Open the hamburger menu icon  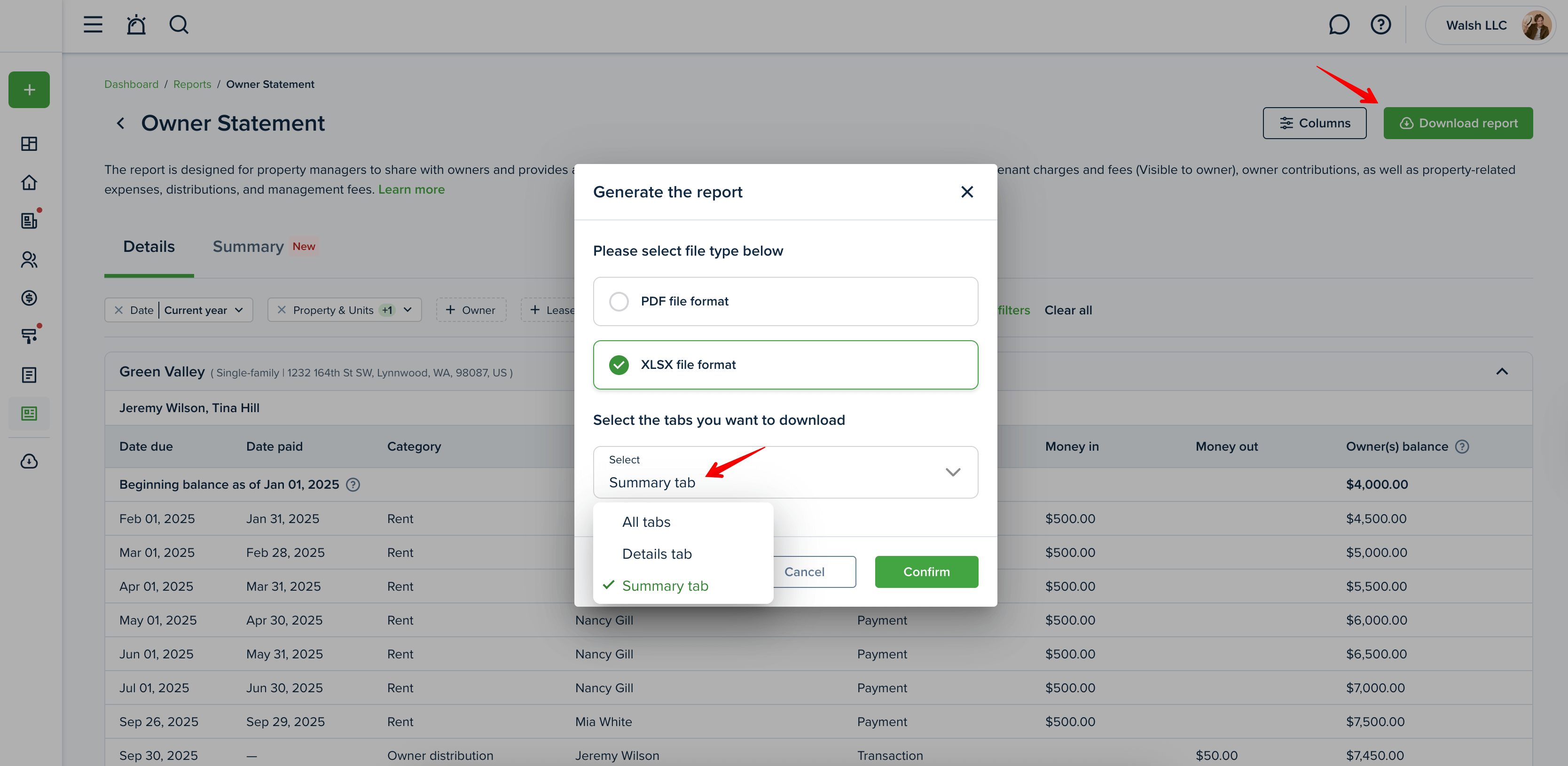pyautogui.click(x=93, y=25)
